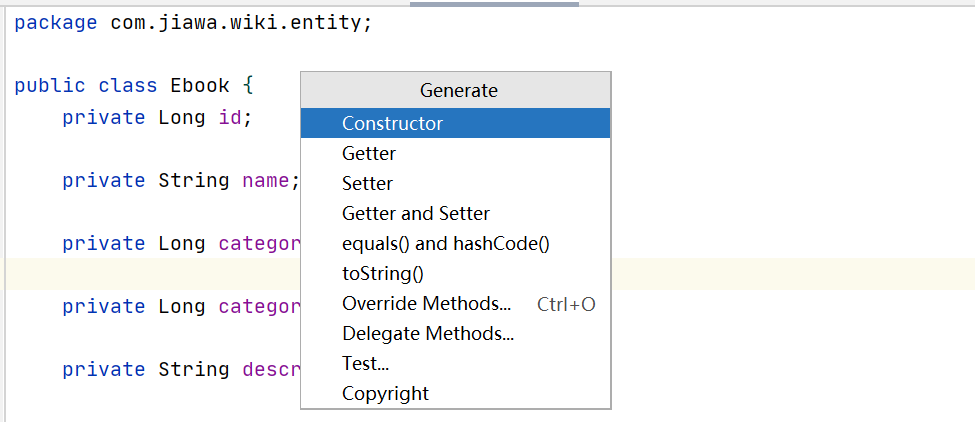Click the id field declaration
The height and width of the screenshot is (422, 975).
coord(157,117)
